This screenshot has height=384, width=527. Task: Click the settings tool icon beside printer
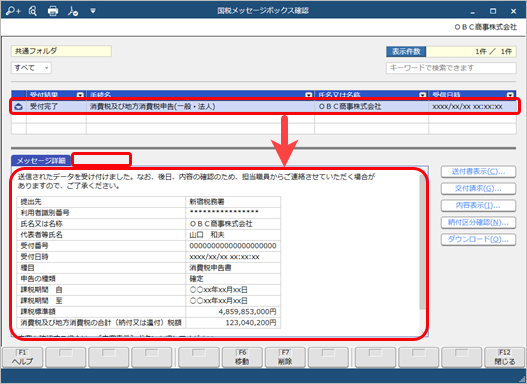point(73,11)
